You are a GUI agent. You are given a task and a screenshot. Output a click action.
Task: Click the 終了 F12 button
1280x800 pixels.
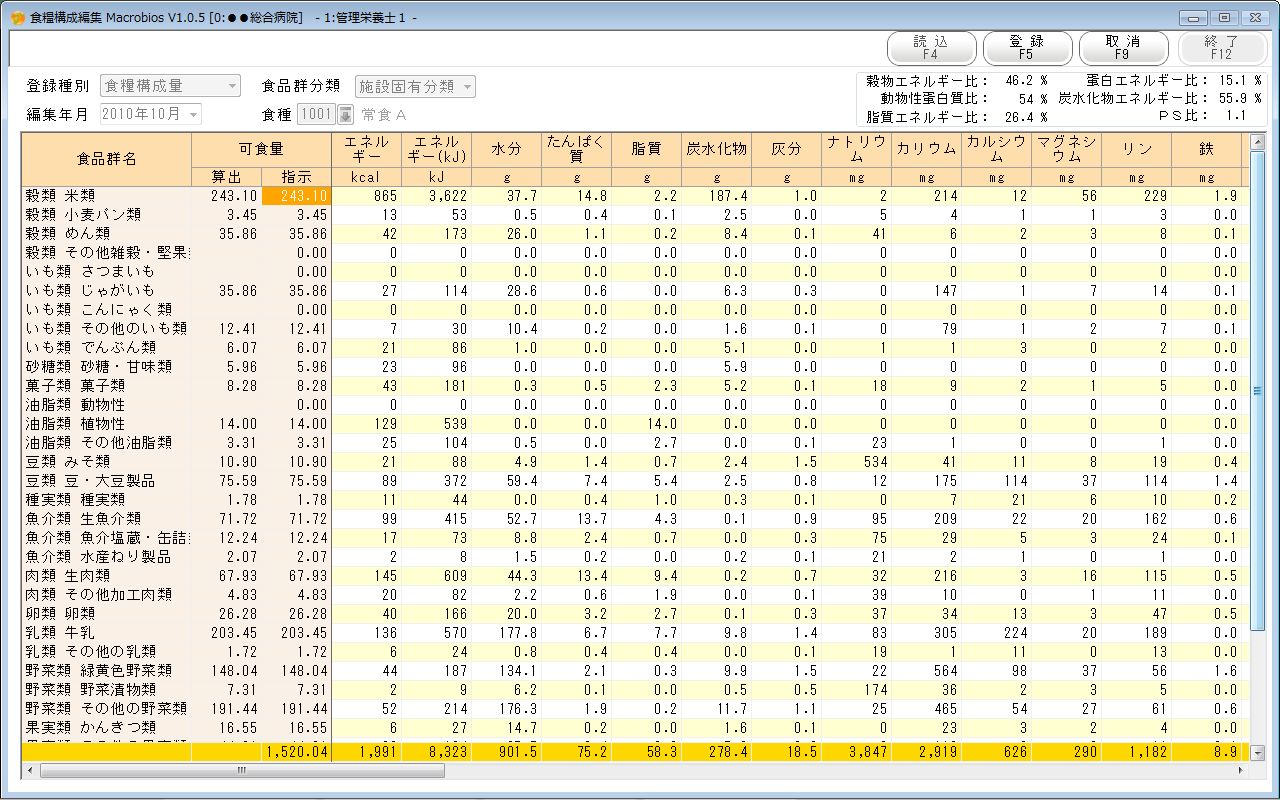click(1221, 48)
